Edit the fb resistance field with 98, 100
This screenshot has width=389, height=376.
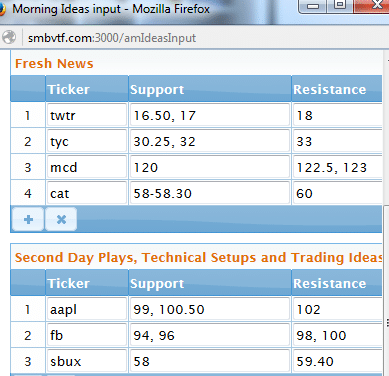(337, 335)
